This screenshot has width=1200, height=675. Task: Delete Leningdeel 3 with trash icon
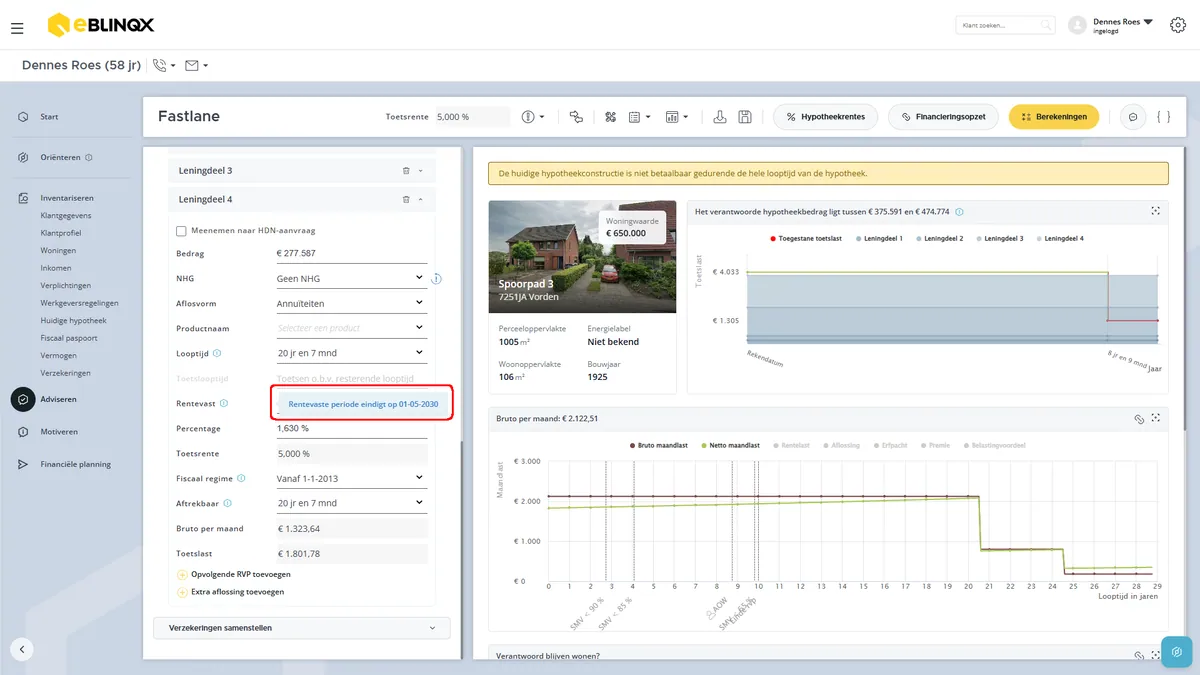[406, 171]
